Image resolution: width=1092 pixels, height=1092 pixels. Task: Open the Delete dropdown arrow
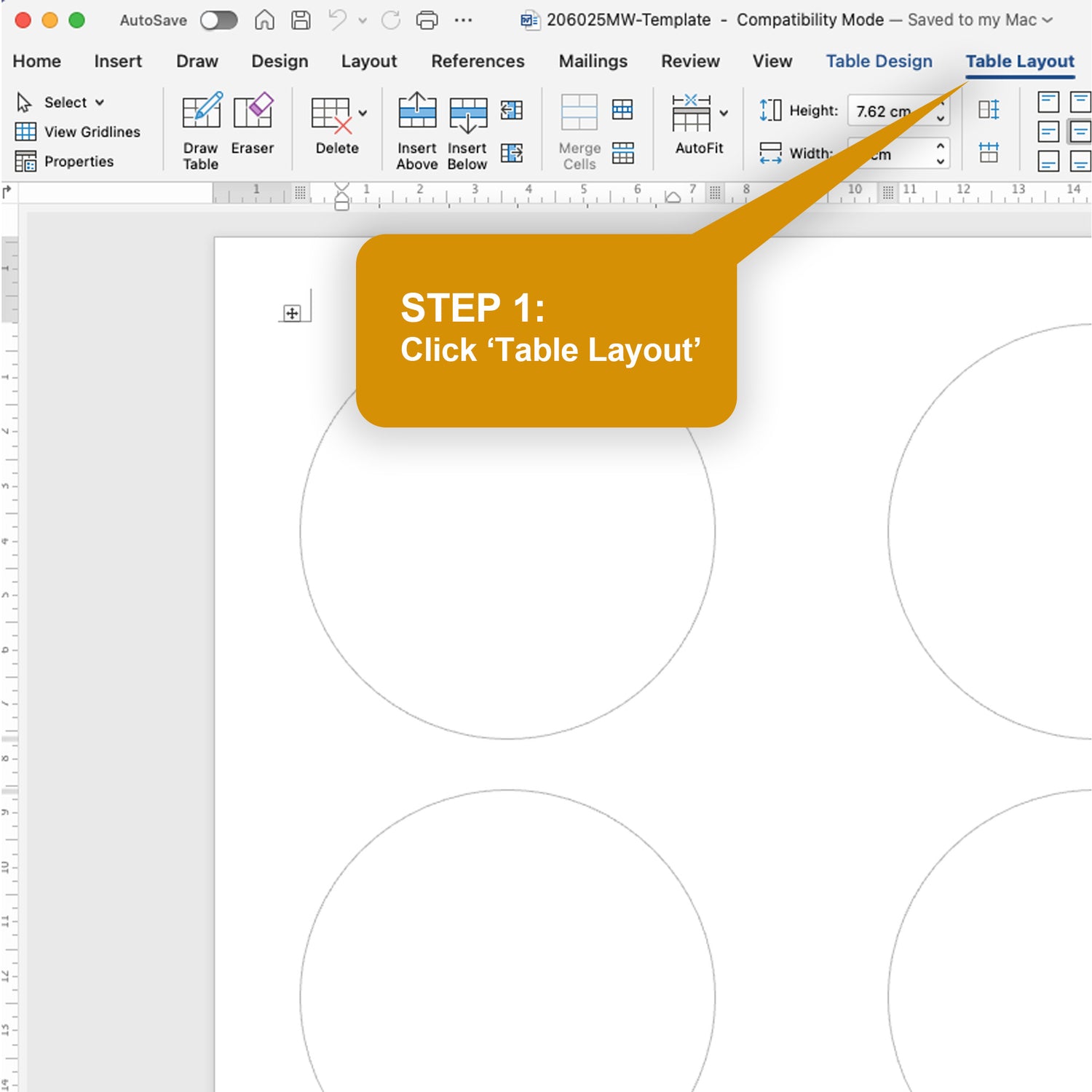tap(363, 114)
